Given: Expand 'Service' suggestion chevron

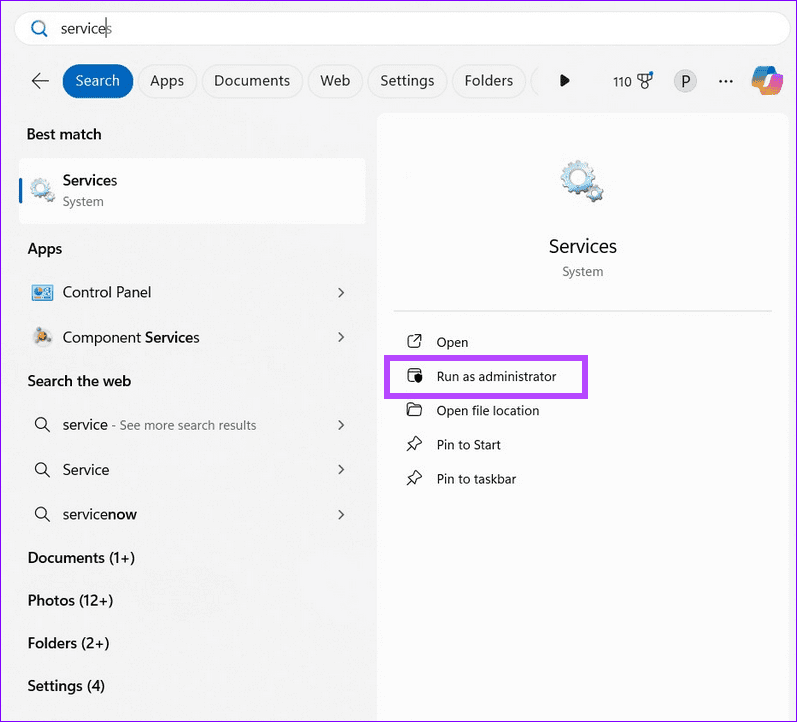Looking at the screenshot, I should click(x=341, y=469).
